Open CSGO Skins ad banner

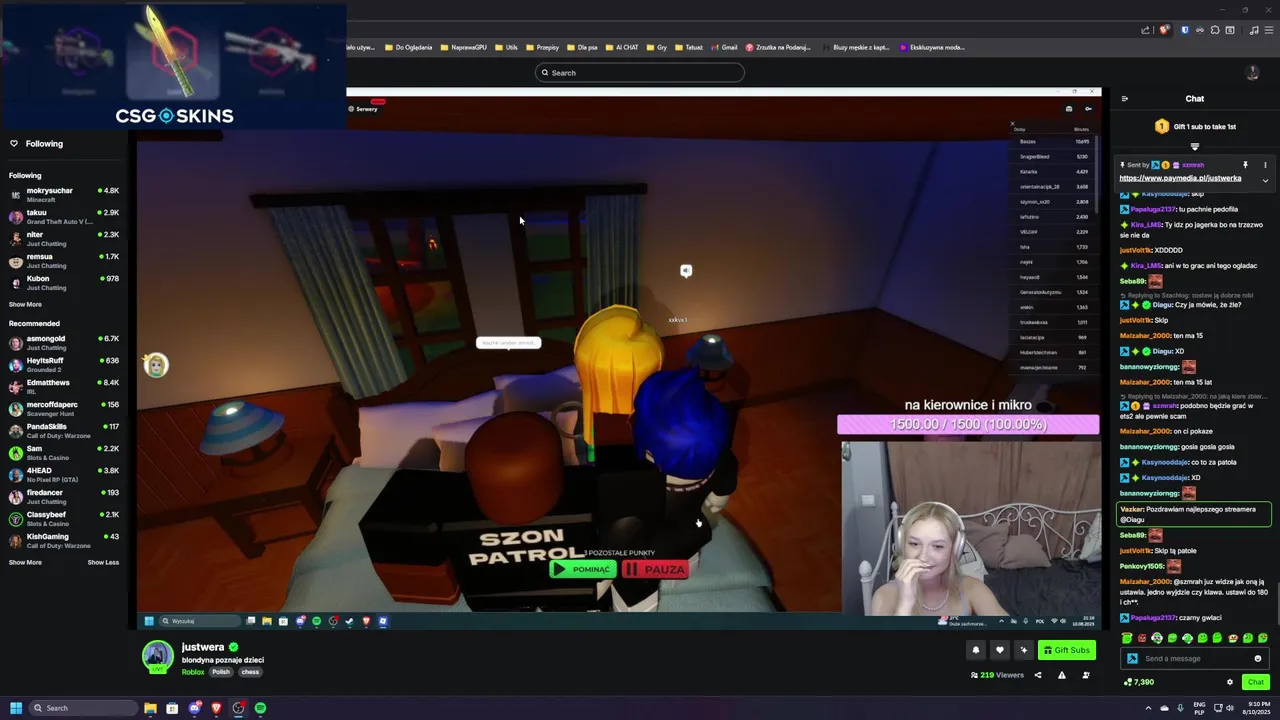coord(174,65)
